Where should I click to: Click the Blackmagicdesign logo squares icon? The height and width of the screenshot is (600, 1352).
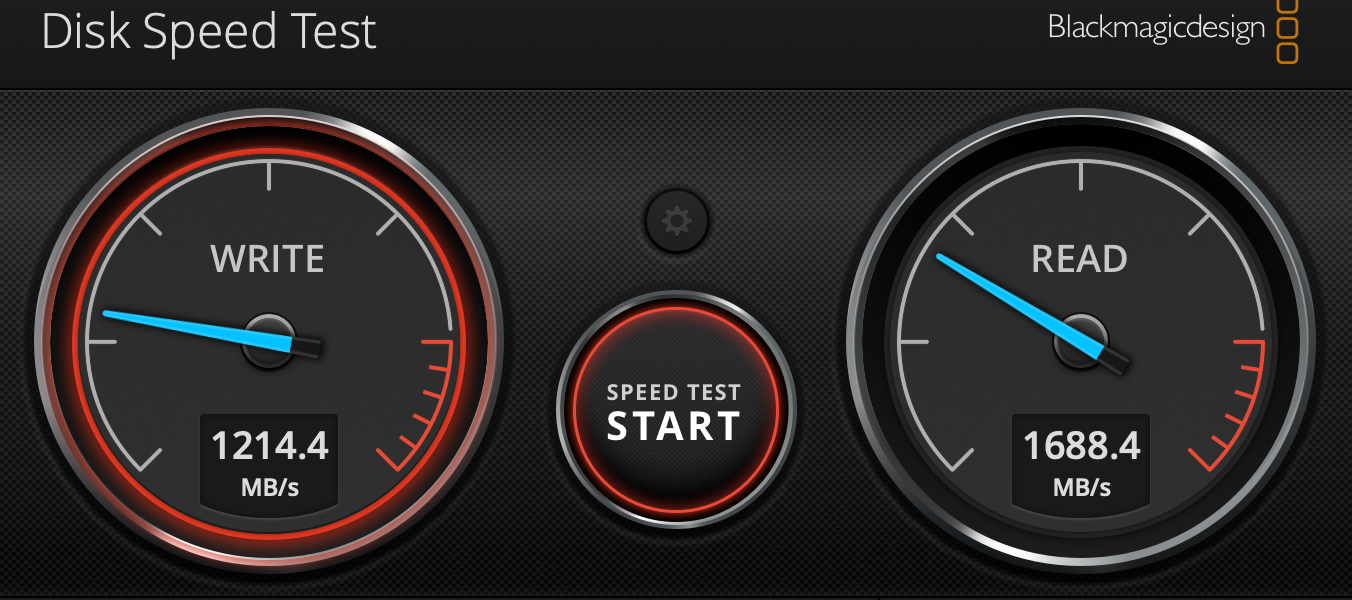(x=1289, y=30)
